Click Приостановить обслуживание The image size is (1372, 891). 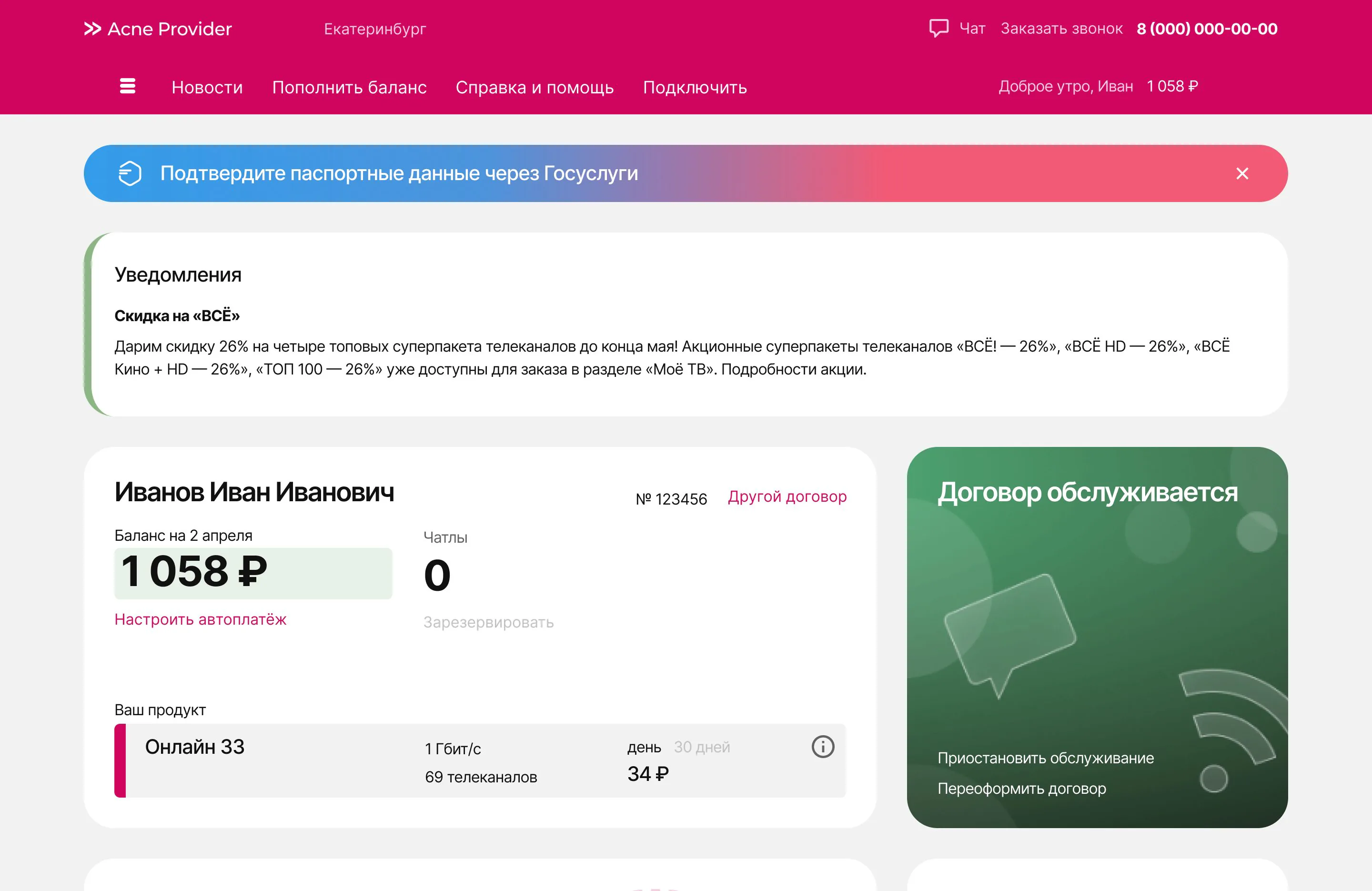click(1045, 758)
